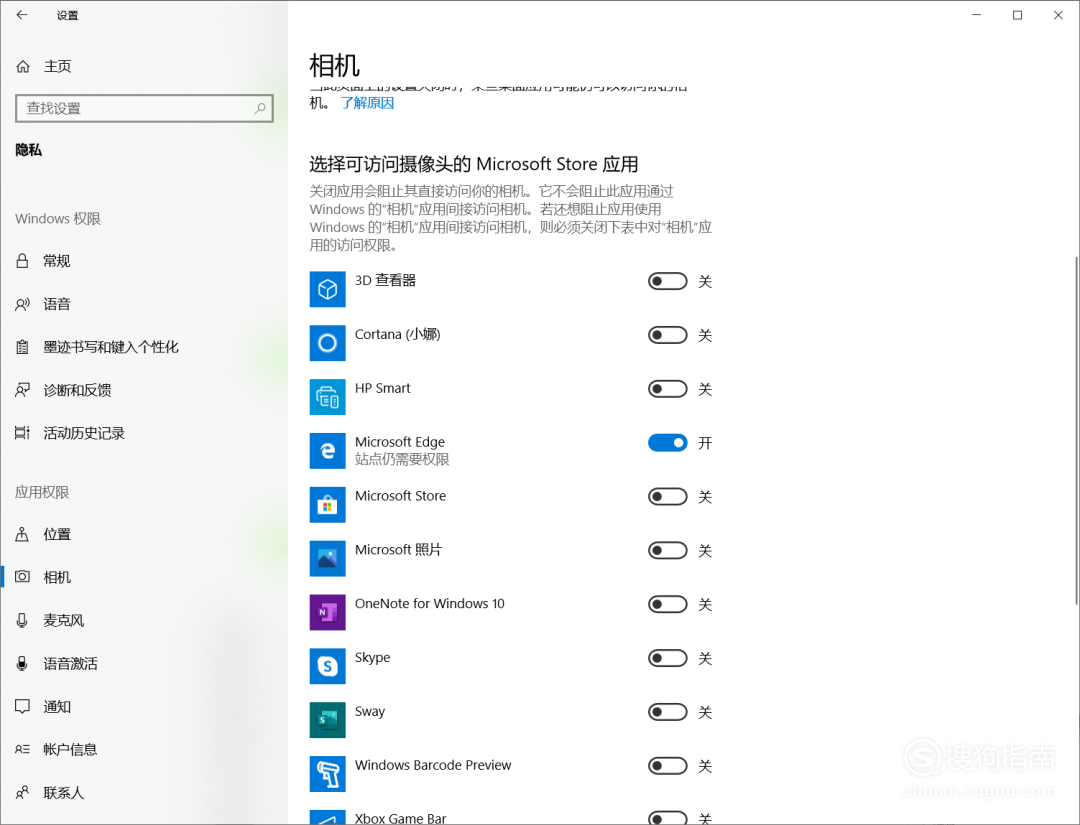The width and height of the screenshot is (1080, 825).
Task: Click the feedback icon for 诊断和反馈
Action: click(22, 390)
